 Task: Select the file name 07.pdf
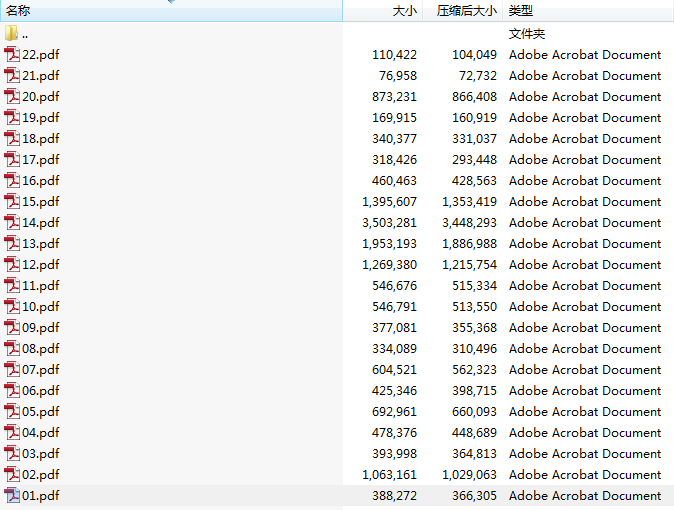(41, 370)
